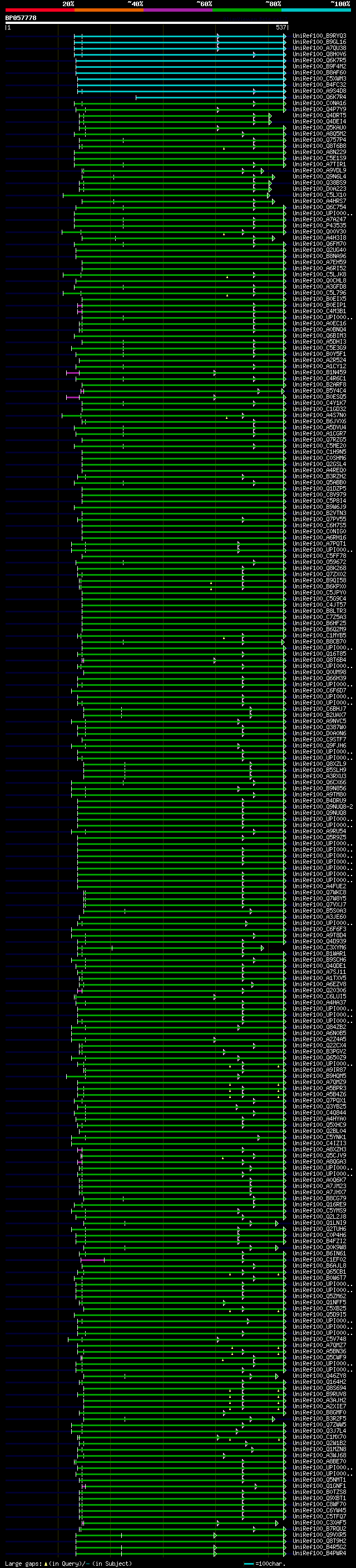Image resolution: width=356 pixels, height=1568 pixels.
Task: Open hit UniRef100_B9F4M2
Action: pos(319,66)
